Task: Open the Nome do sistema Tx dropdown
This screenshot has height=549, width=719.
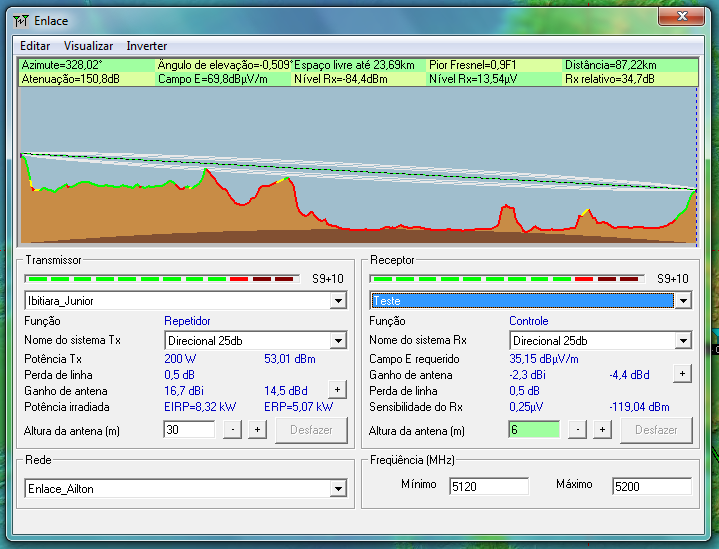Action: pos(338,341)
